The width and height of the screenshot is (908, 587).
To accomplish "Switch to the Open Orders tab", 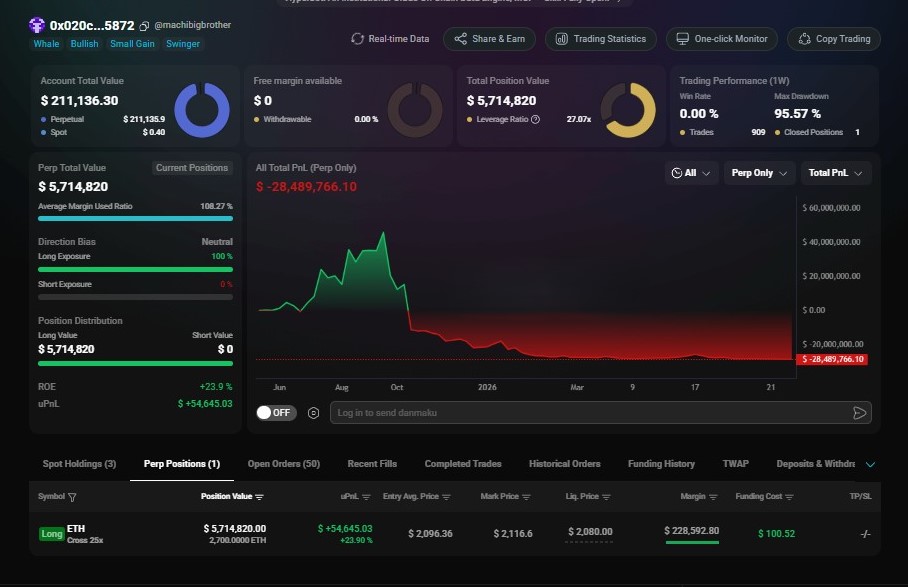I will [285, 463].
